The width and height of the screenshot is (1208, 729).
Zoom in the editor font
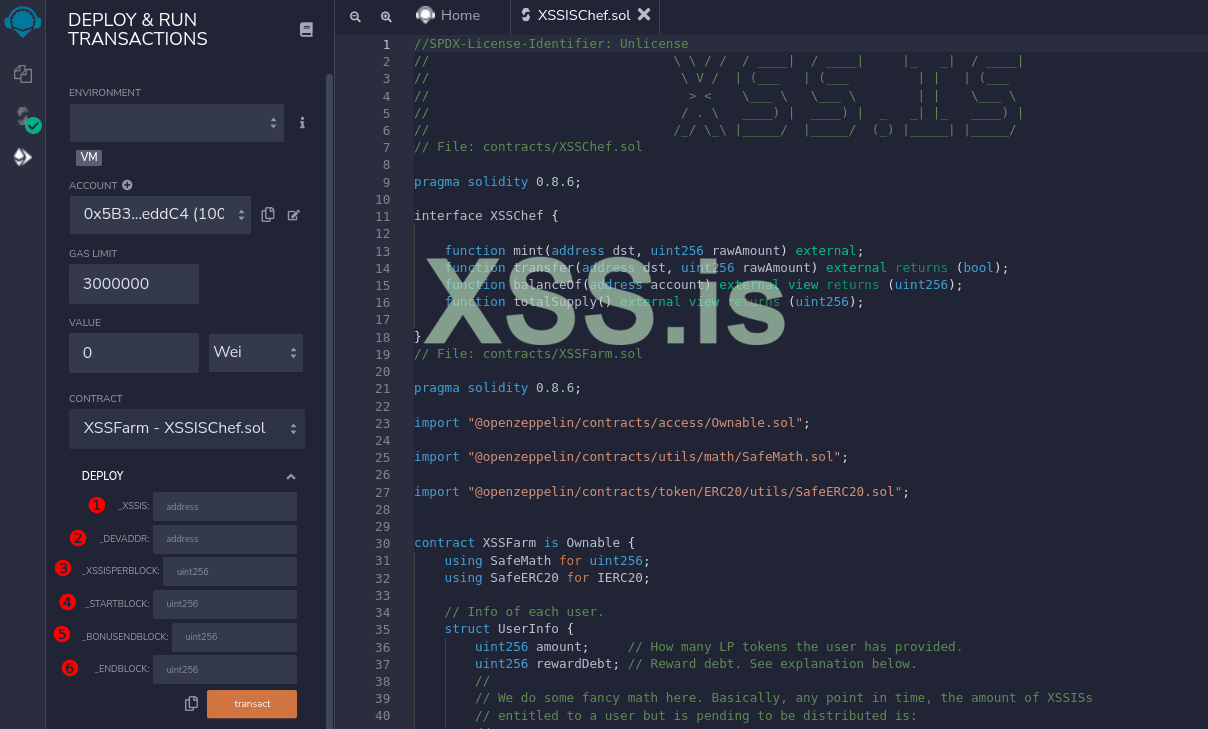click(386, 17)
